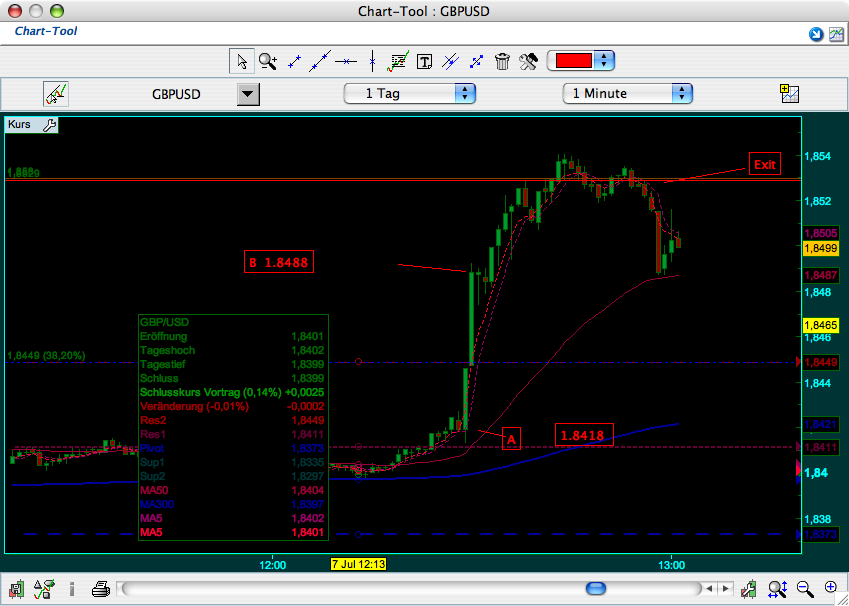The width and height of the screenshot is (849, 606).
Task: Click the Tageshoch row in info box
Action: click(232, 350)
